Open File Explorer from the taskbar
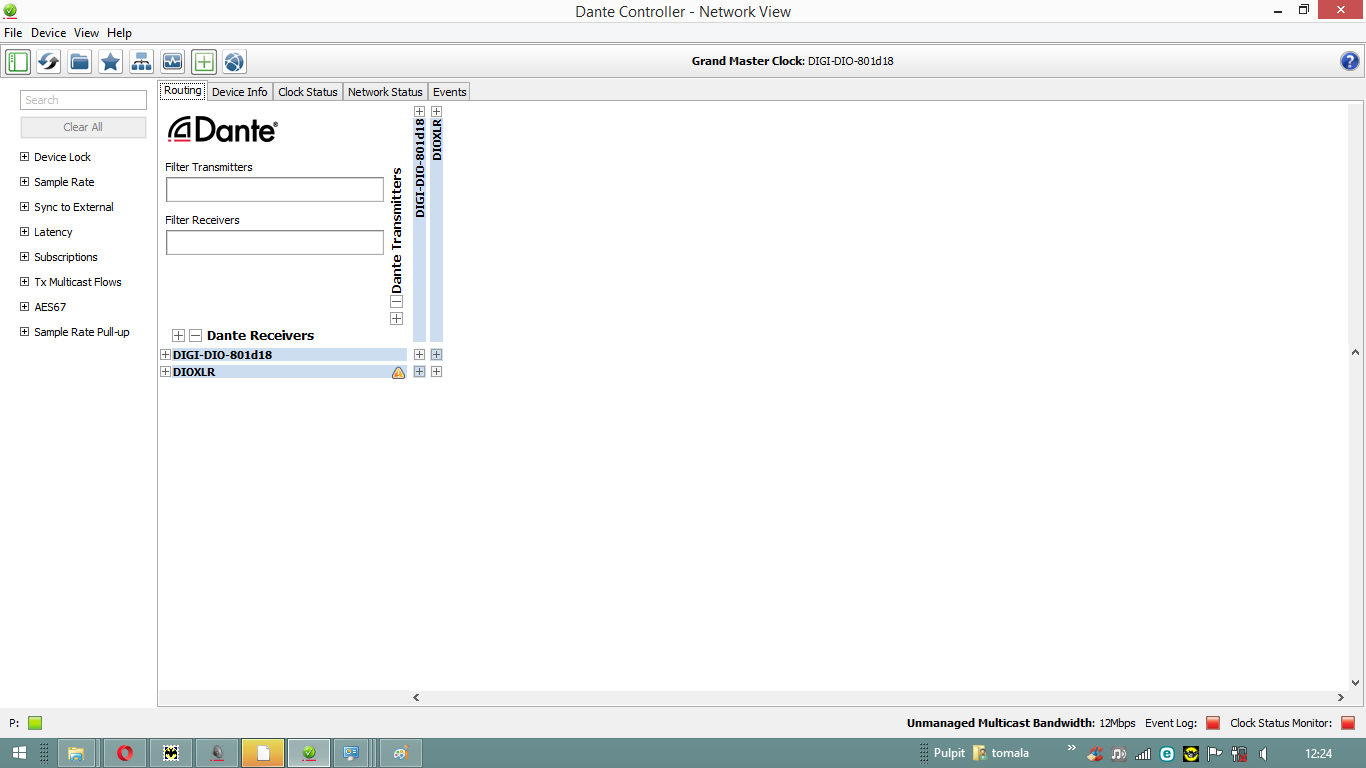Image resolution: width=1366 pixels, height=768 pixels. [76, 753]
